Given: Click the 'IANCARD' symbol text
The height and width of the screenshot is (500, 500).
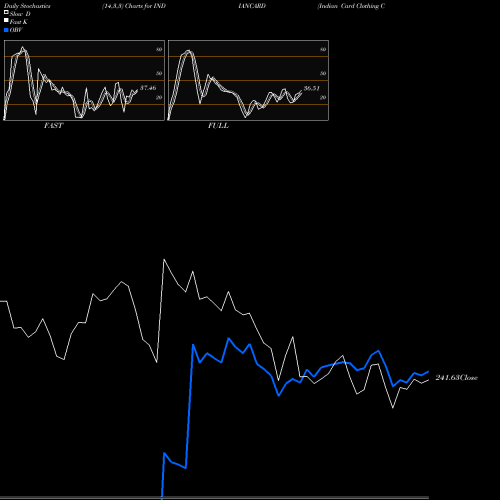Looking at the screenshot, I should 252,6.
